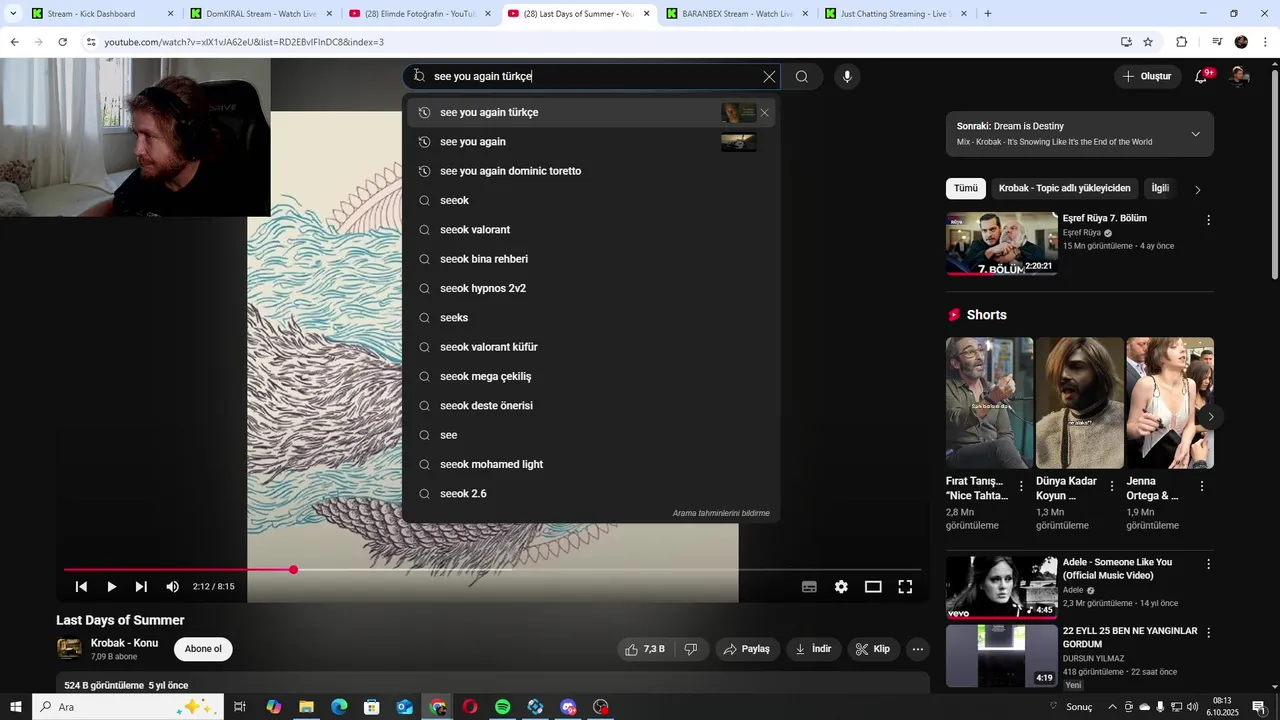Choose suggestion 'seeok hypnos 2v2'
1280x720 pixels.
click(x=590, y=288)
